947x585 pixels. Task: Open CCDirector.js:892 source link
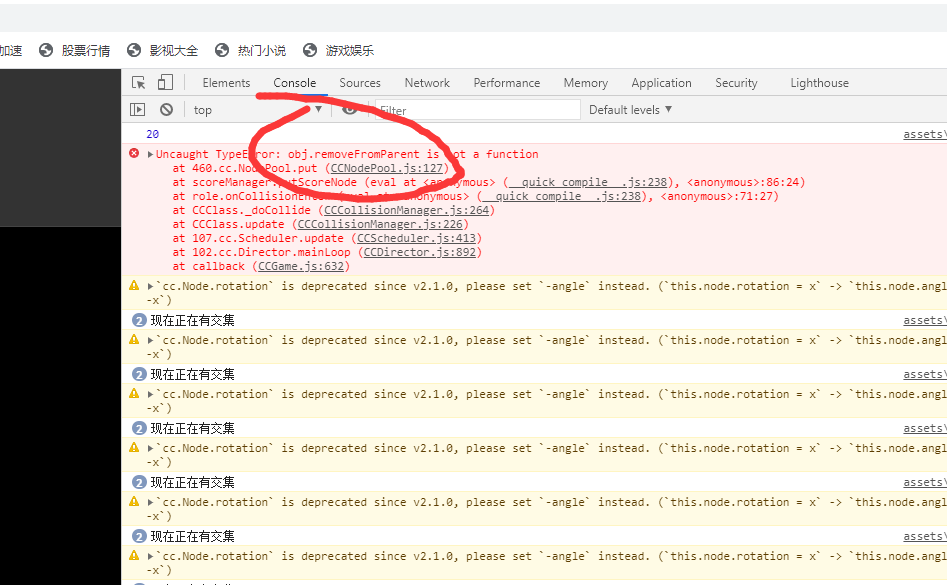[x=420, y=252]
